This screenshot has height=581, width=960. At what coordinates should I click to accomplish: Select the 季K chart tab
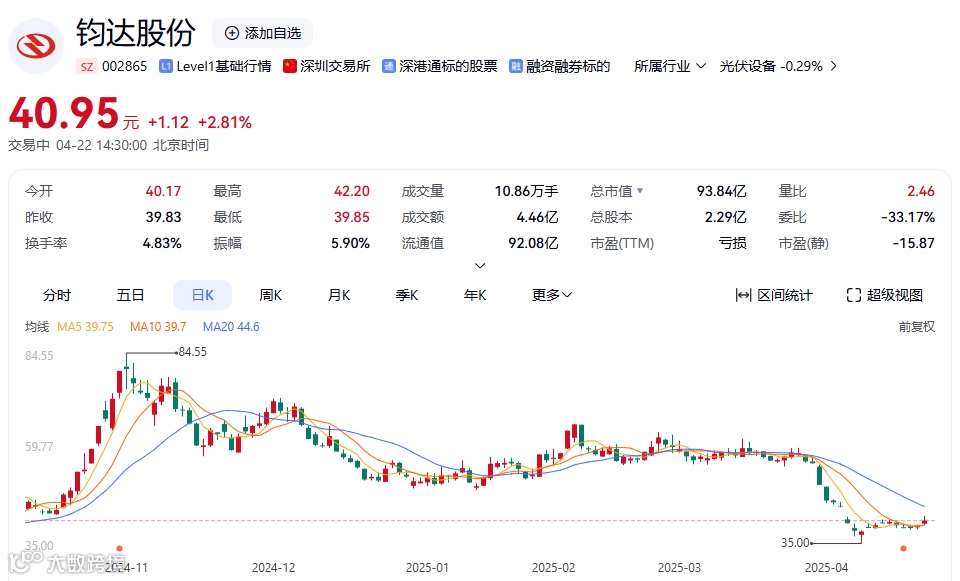coord(407,295)
